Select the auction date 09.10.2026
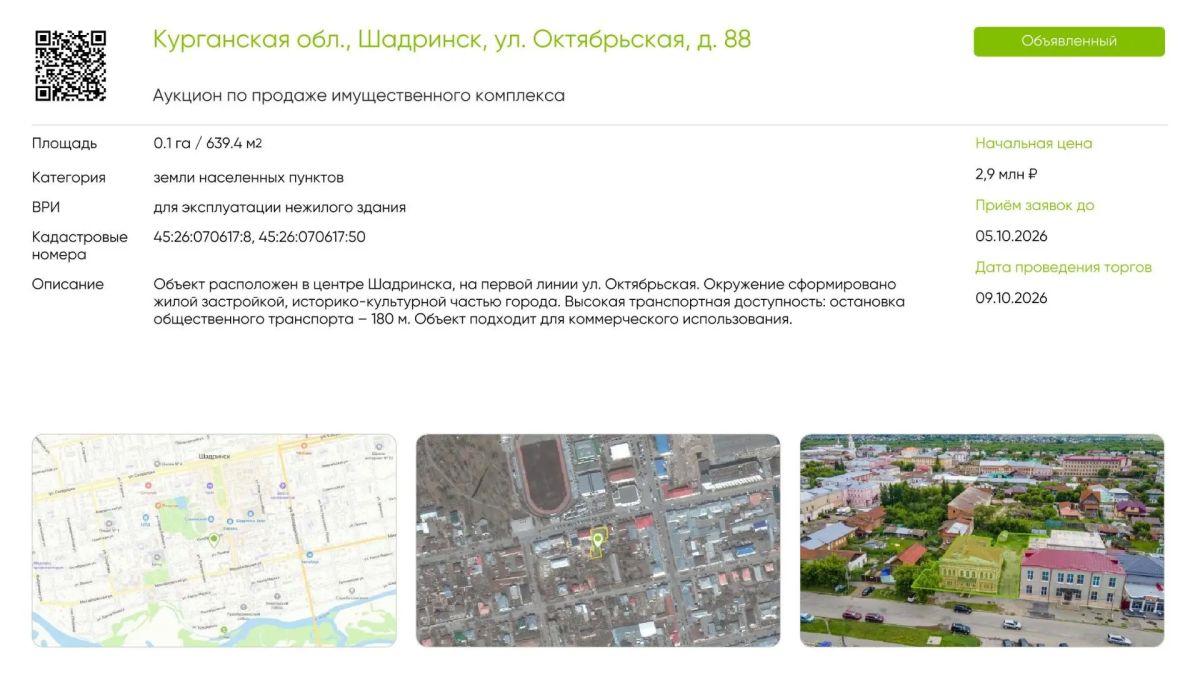The height and width of the screenshot is (675, 1200). pos(1011,298)
